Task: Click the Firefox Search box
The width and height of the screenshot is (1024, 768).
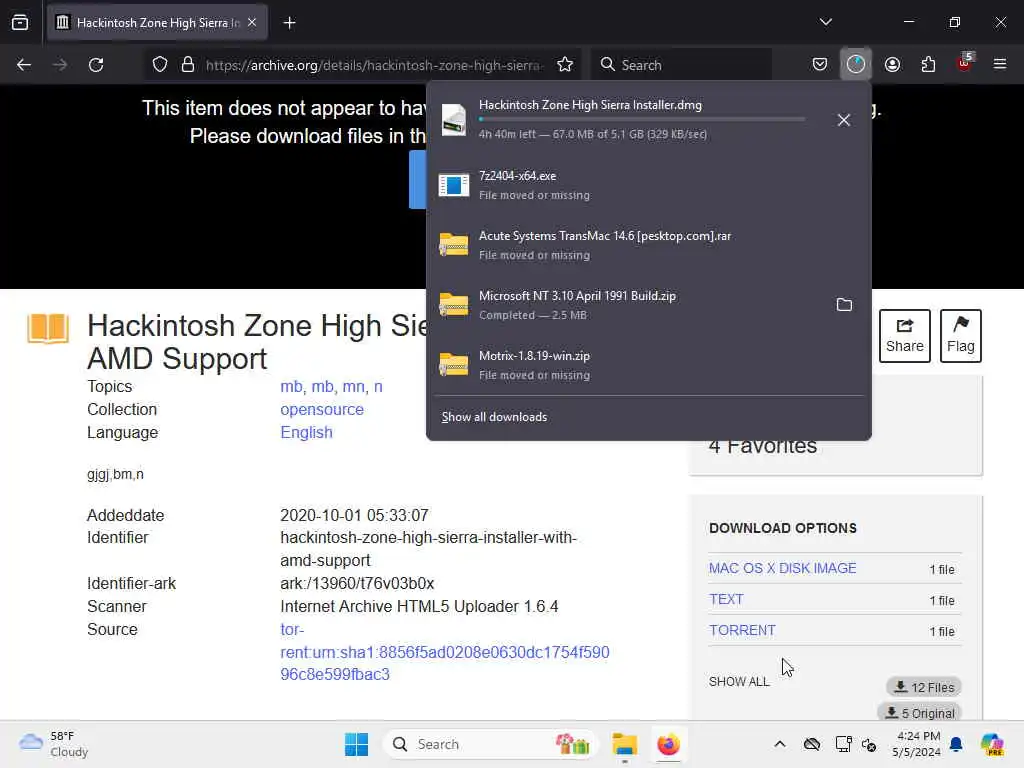Action: pyautogui.click(x=681, y=65)
